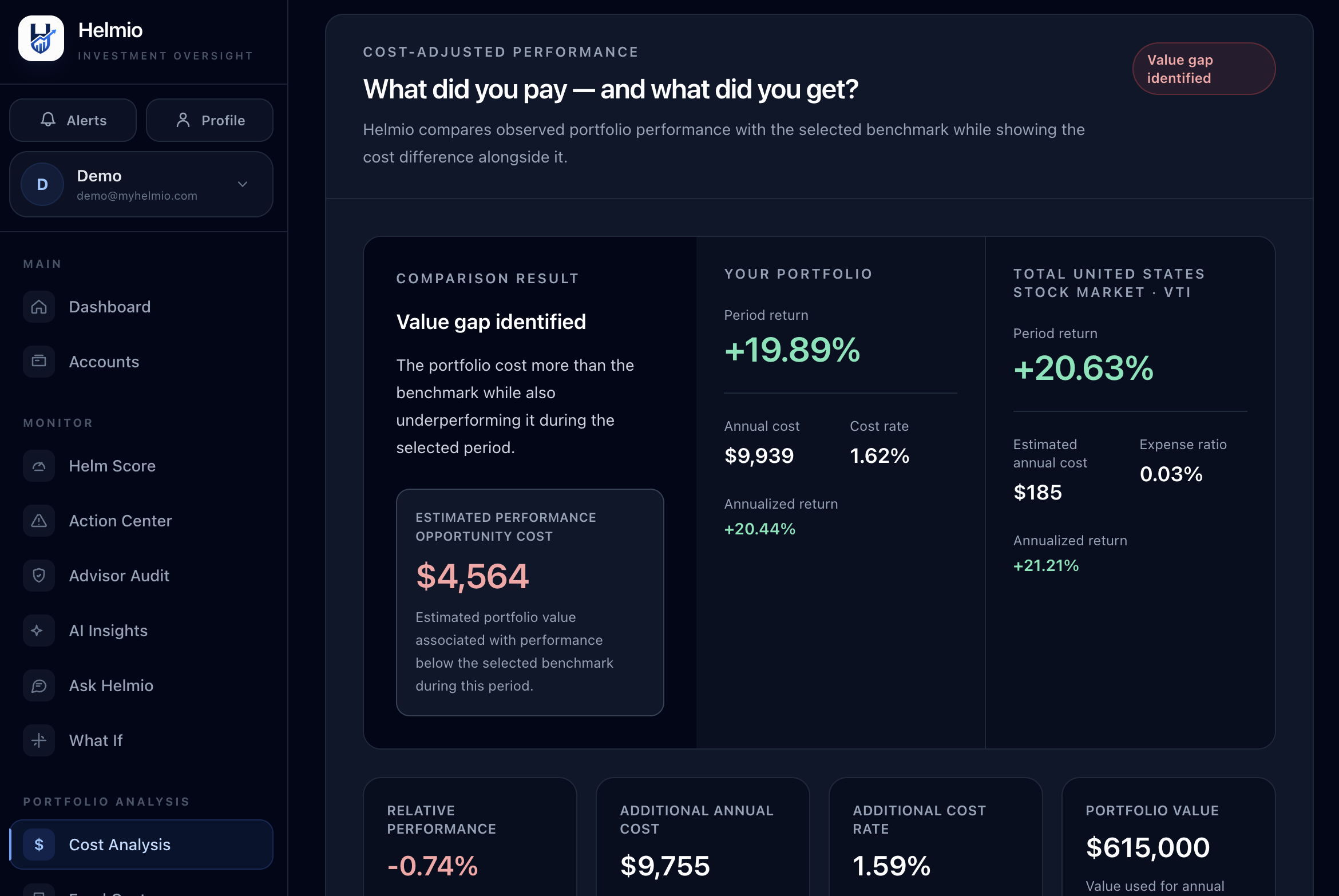Viewport: 1339px width, 896px height.
Task: Click Additional Annual Cost $9,755 value
Action: pyautogui.click(x=665, y=866)
